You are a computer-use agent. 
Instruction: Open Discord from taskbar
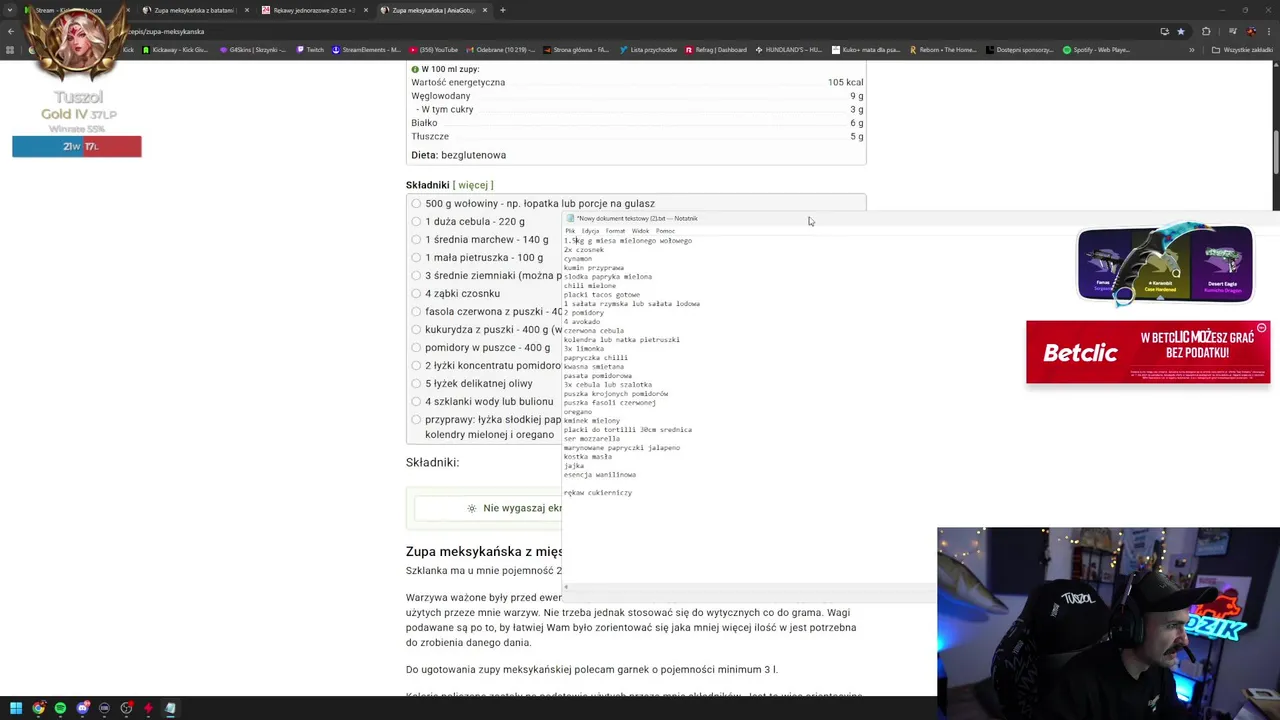(82, 708)
